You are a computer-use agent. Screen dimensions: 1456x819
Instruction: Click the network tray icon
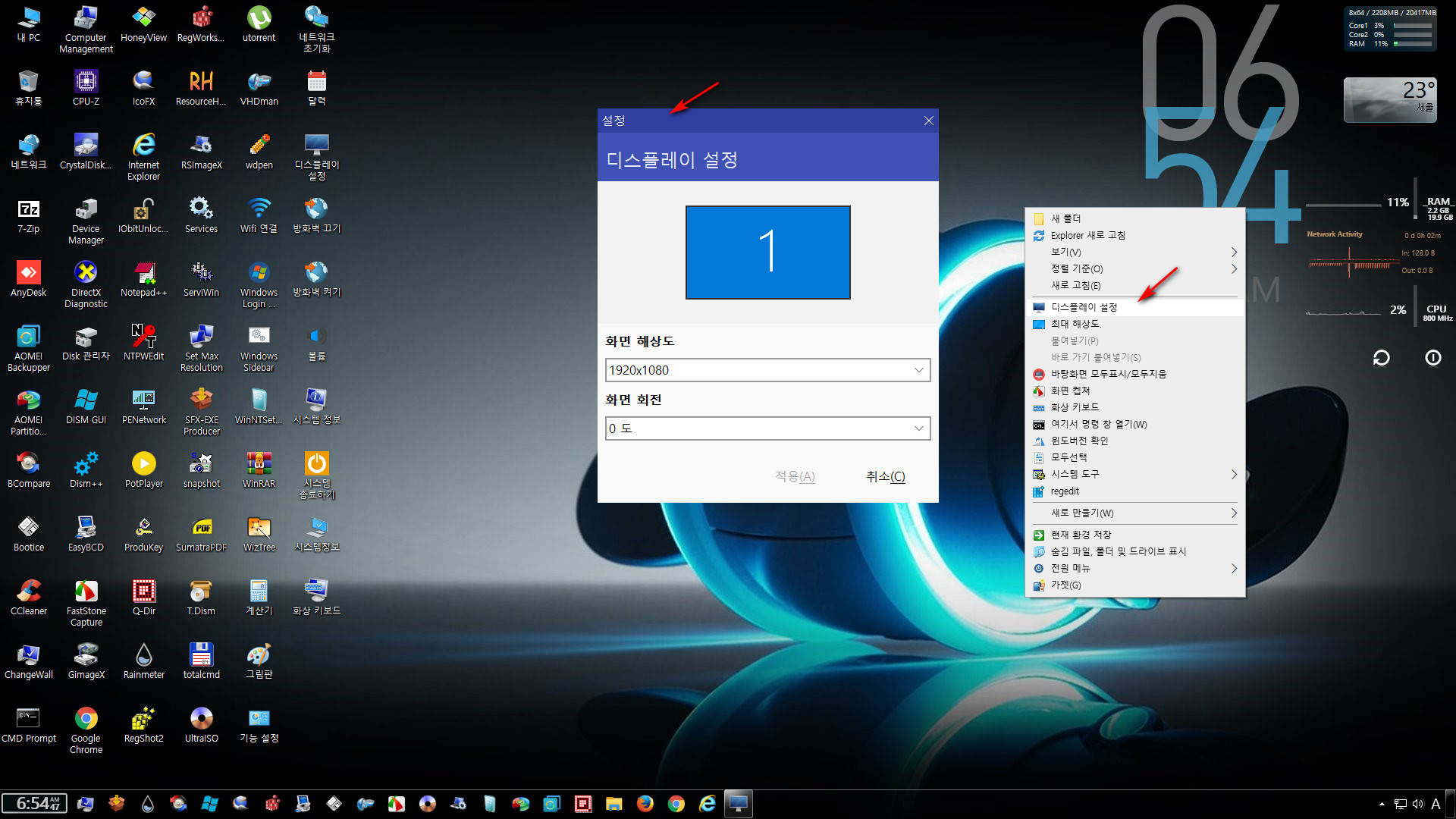coord(1400,804)
